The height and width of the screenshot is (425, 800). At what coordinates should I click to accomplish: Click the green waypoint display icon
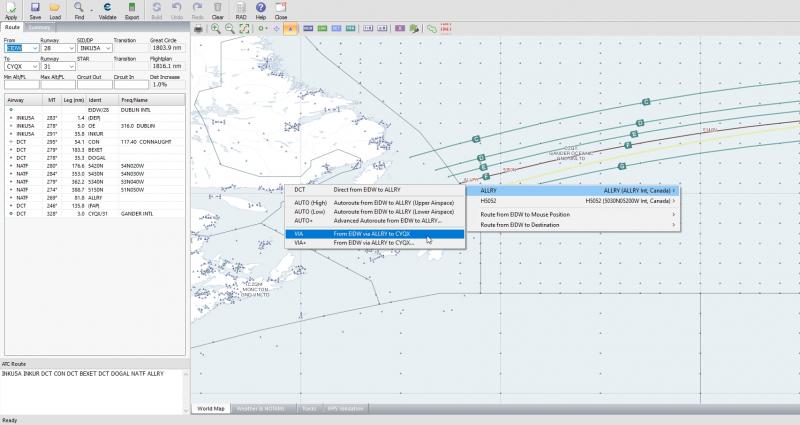262,29
